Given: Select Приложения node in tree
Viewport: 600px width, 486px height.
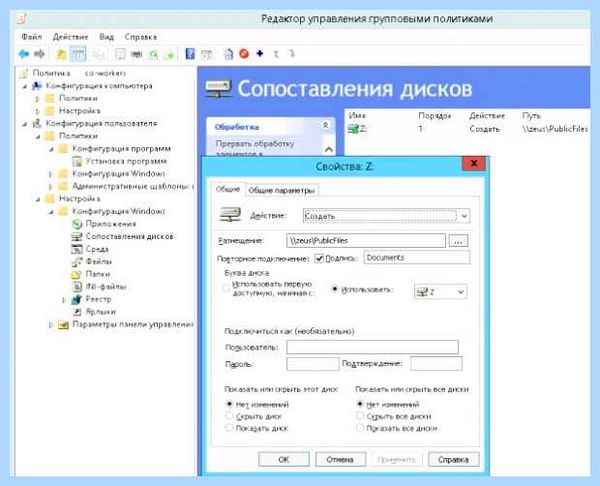Looking at the screenshot, I should pos(111,224).
